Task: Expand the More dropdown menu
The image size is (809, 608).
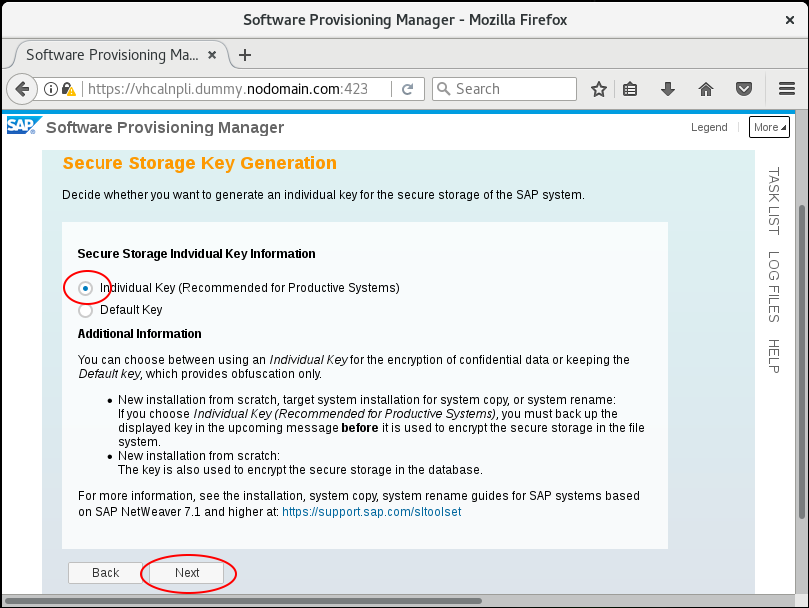Action: tap(769, 127)
